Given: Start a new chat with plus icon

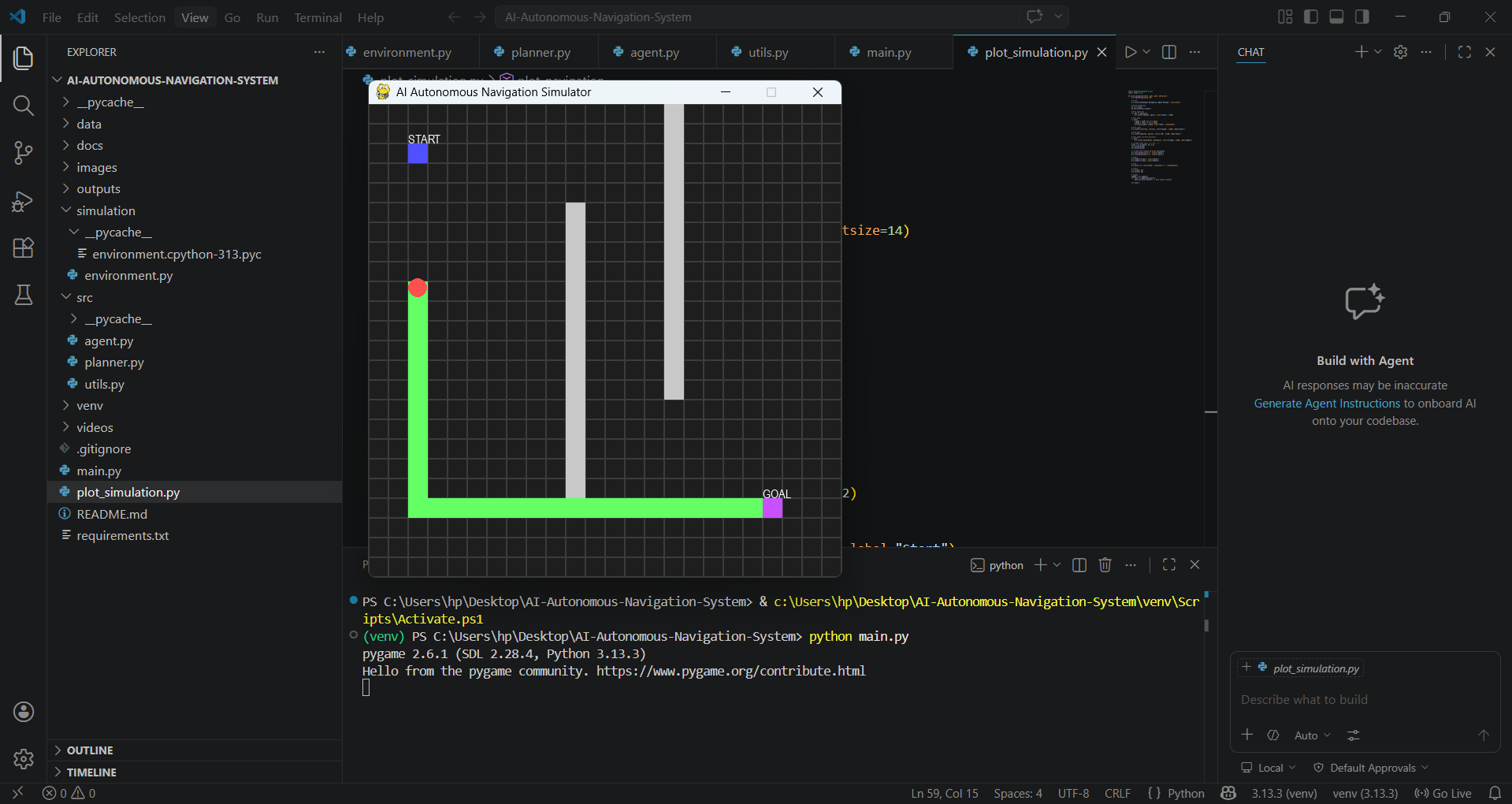Looking at the screenshot, I should (x=1361, y=52).
